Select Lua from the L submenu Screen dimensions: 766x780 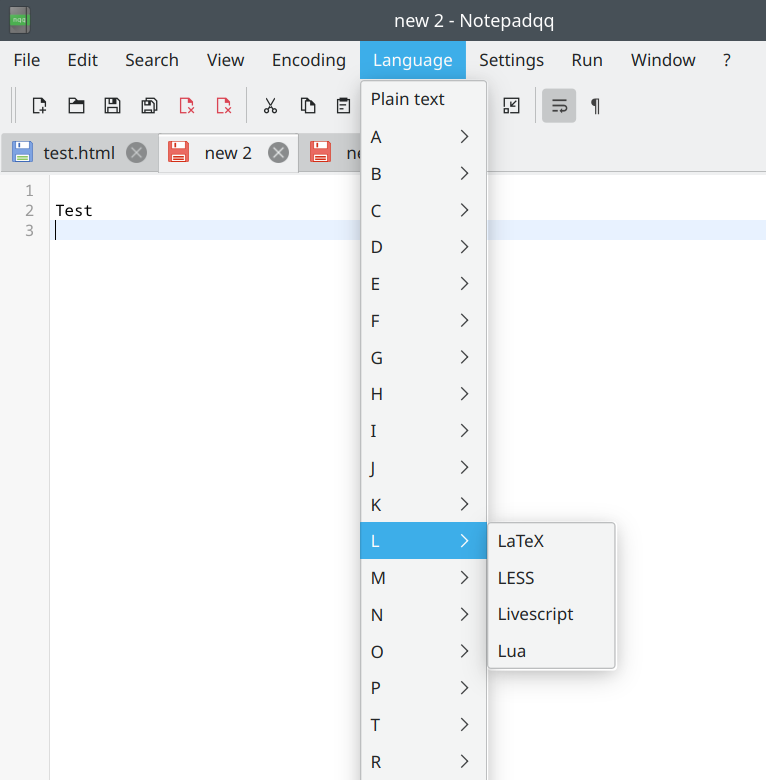[x=552, y=651]
